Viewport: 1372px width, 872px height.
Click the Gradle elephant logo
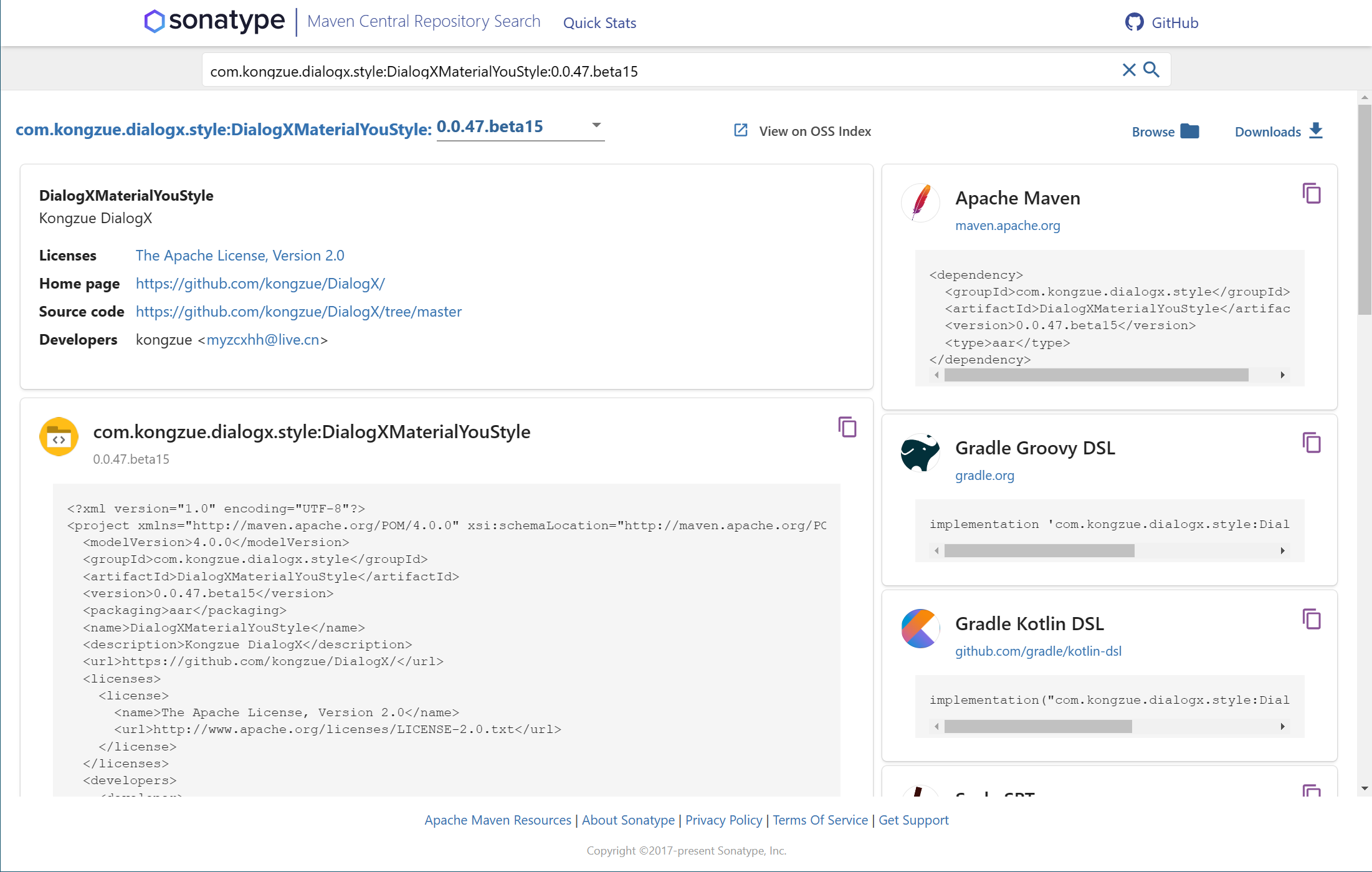[x=920, y=453]
